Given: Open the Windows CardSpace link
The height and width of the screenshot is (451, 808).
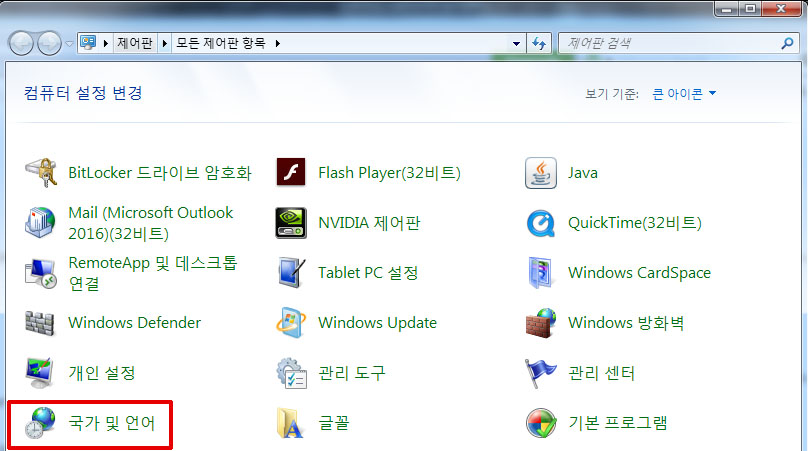Looking at the screenshot, I should [x=639, y=273].
